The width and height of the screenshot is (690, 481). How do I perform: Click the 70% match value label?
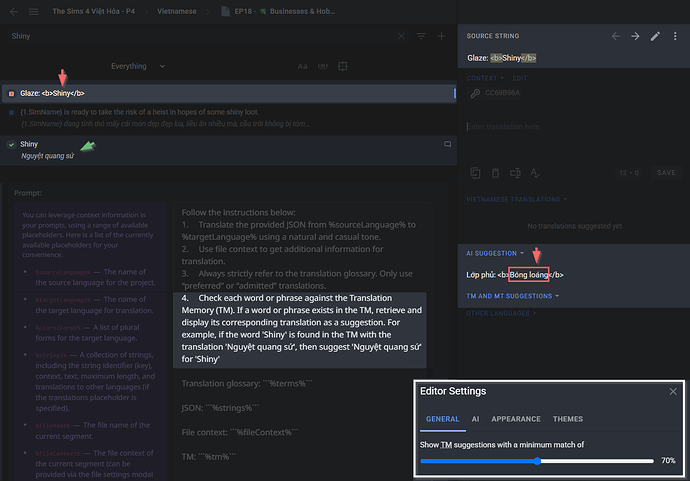pos(668,461)
